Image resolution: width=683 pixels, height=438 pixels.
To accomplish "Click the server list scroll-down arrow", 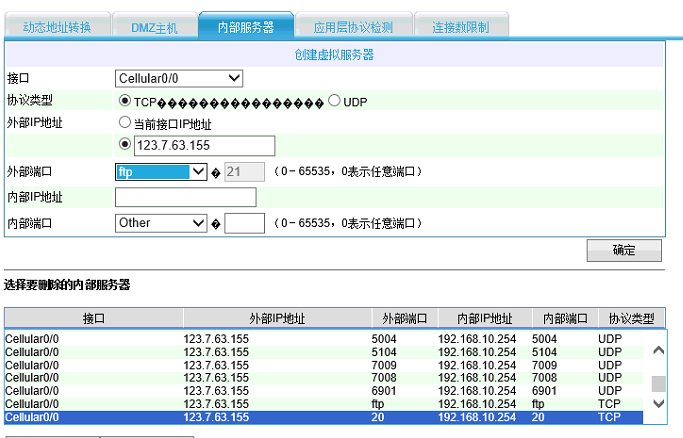I will (658, 402).
